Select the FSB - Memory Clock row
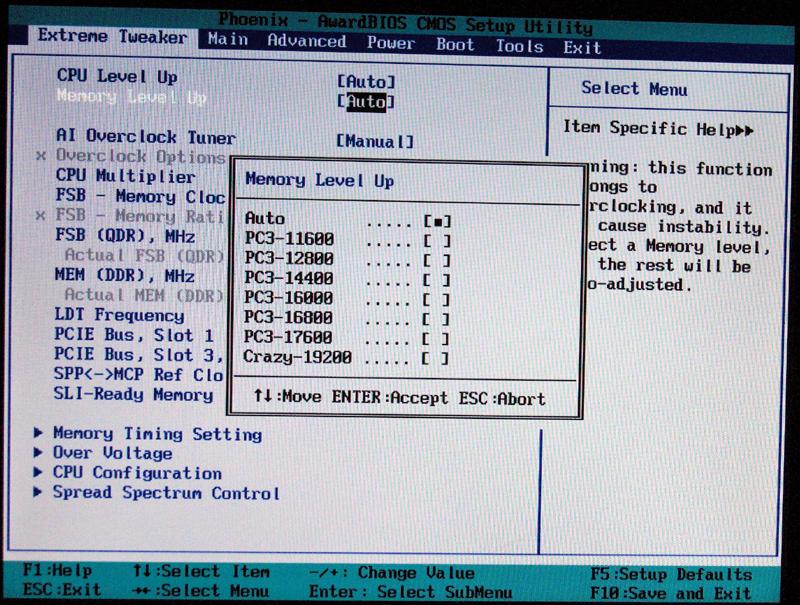This screenshot has height=605, width=800. pyautogui.click(x=140, y=196)
